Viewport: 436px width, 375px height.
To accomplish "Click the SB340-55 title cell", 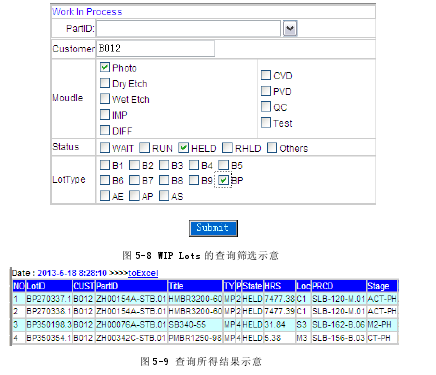I will 195,324.
